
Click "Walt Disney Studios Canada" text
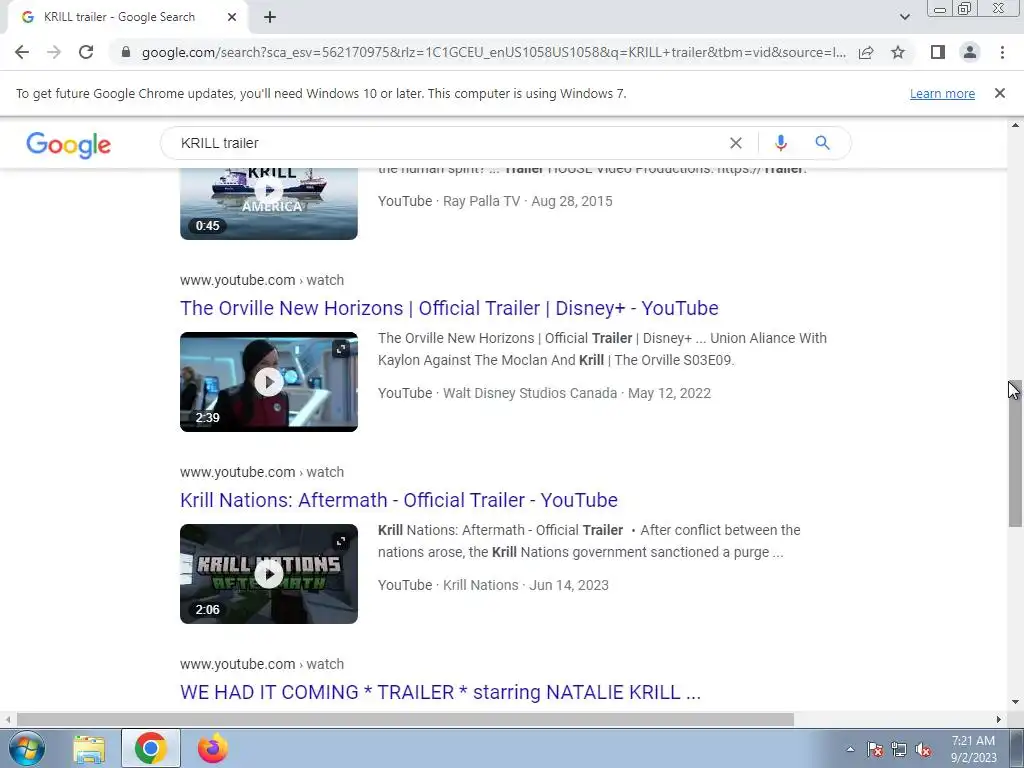[x=530, y=393]
